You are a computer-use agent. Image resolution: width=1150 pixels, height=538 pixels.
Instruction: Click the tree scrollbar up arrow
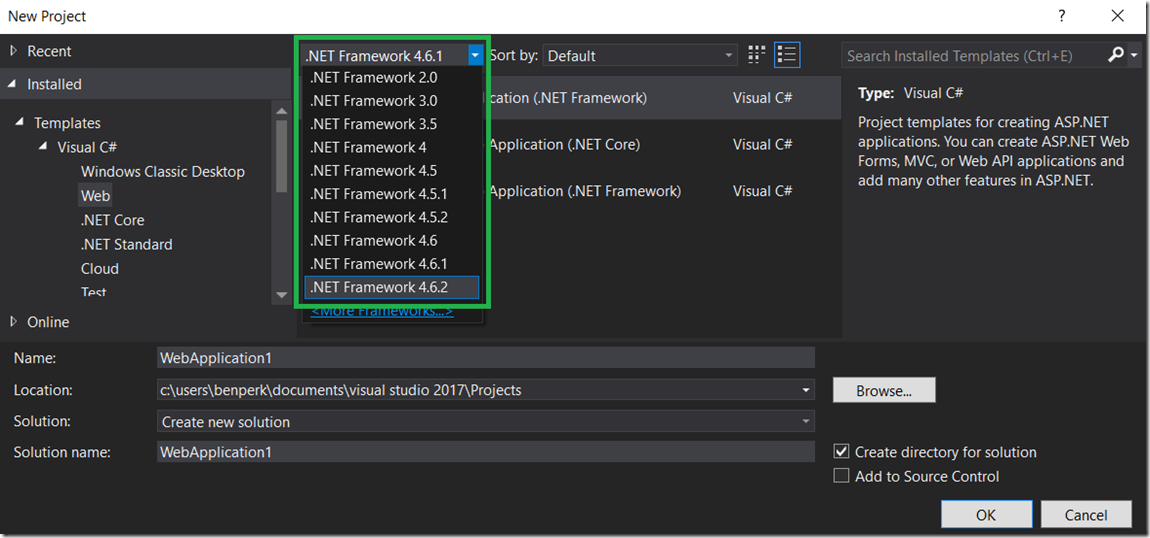(282, 111)
